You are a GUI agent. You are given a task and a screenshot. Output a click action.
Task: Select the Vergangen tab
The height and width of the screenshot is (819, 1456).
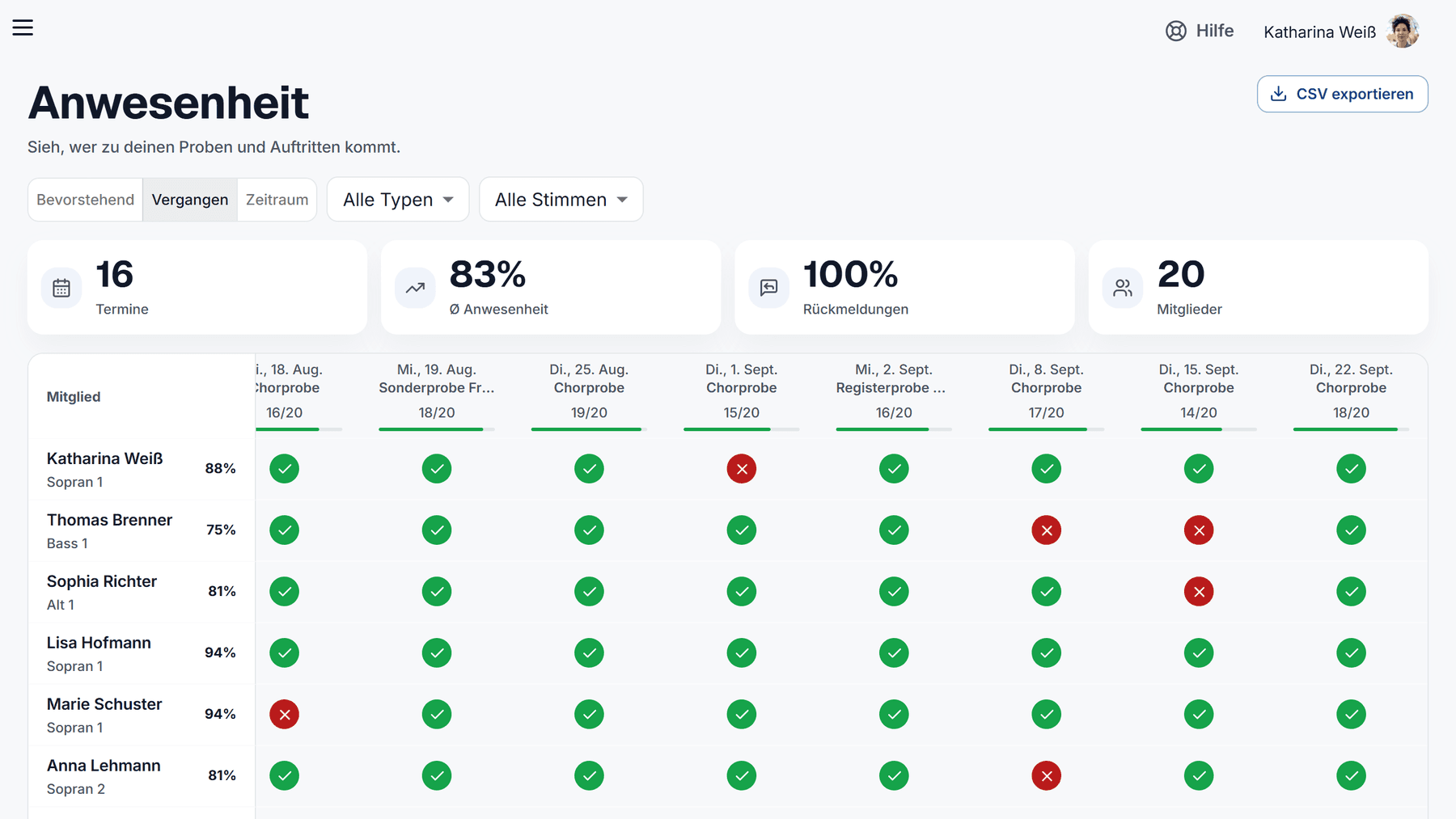(190, 200)
